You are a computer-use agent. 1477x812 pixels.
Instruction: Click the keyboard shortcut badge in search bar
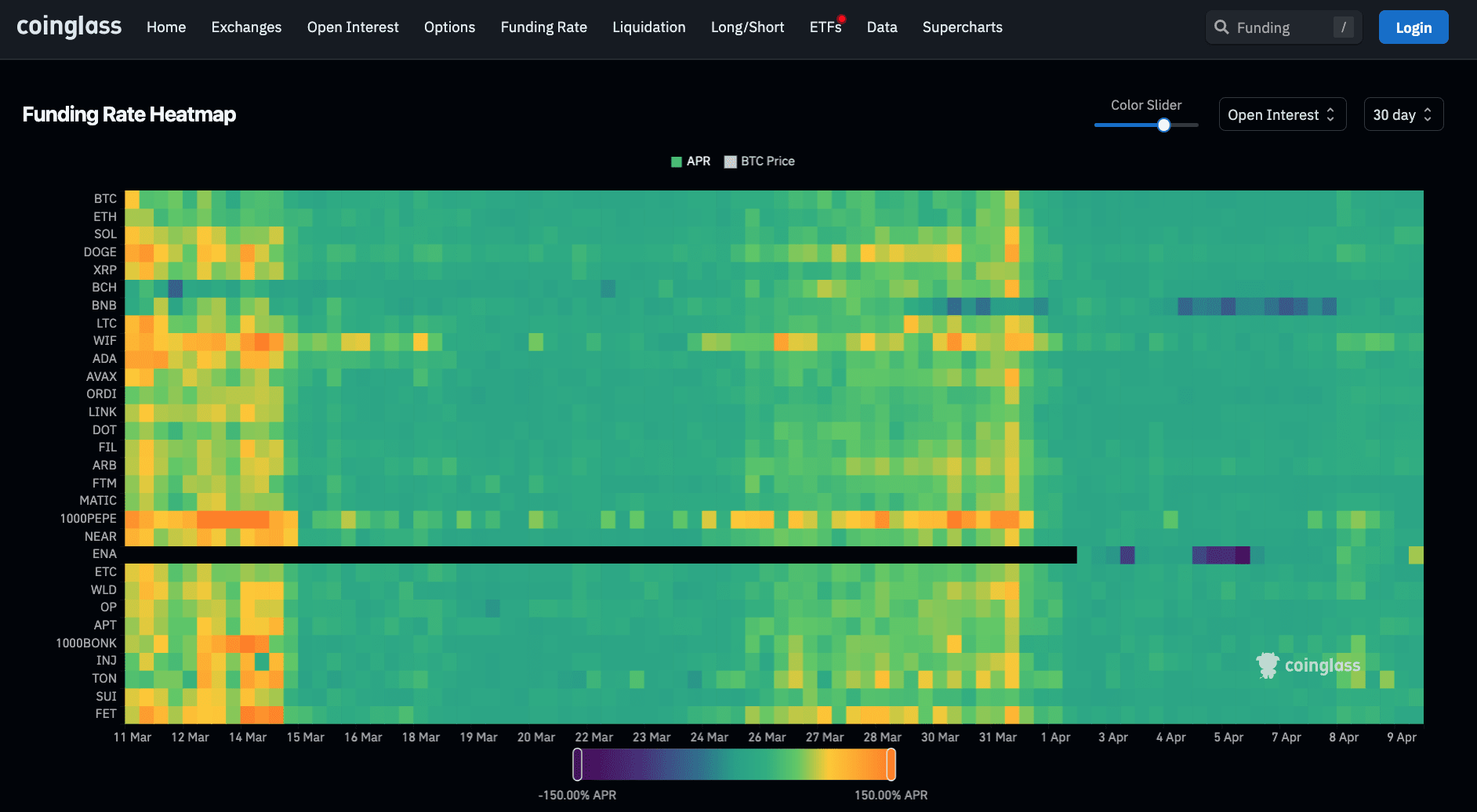point(1343,27)
